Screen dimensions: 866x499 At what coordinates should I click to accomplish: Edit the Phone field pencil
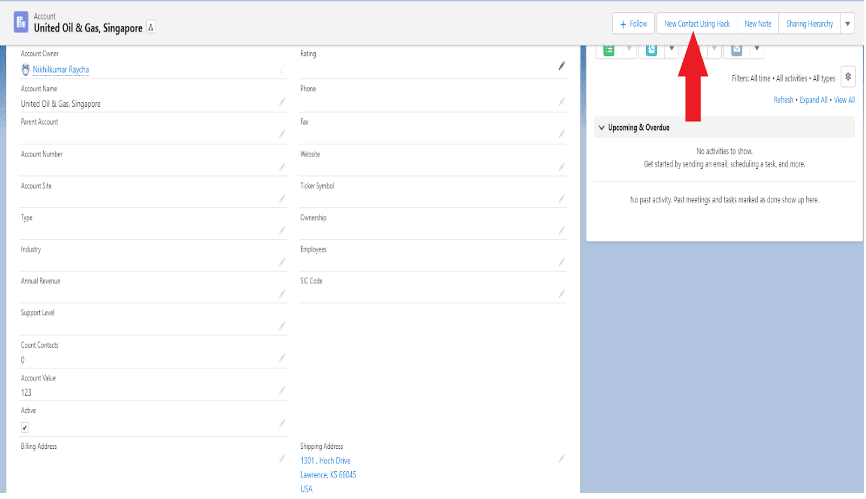[561, 102]
